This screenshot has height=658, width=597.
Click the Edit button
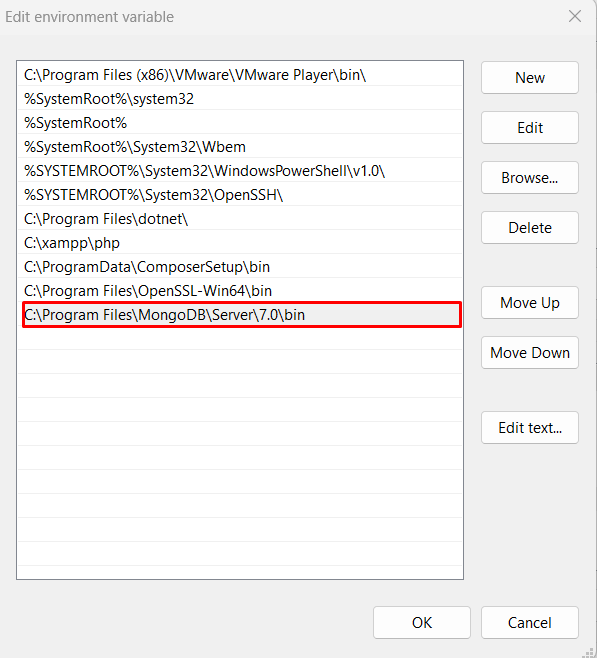[x=529, y=128]
